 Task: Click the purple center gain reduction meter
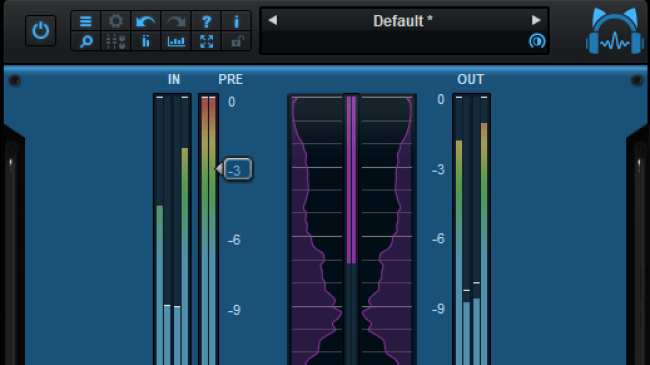(x=351, y=180)
